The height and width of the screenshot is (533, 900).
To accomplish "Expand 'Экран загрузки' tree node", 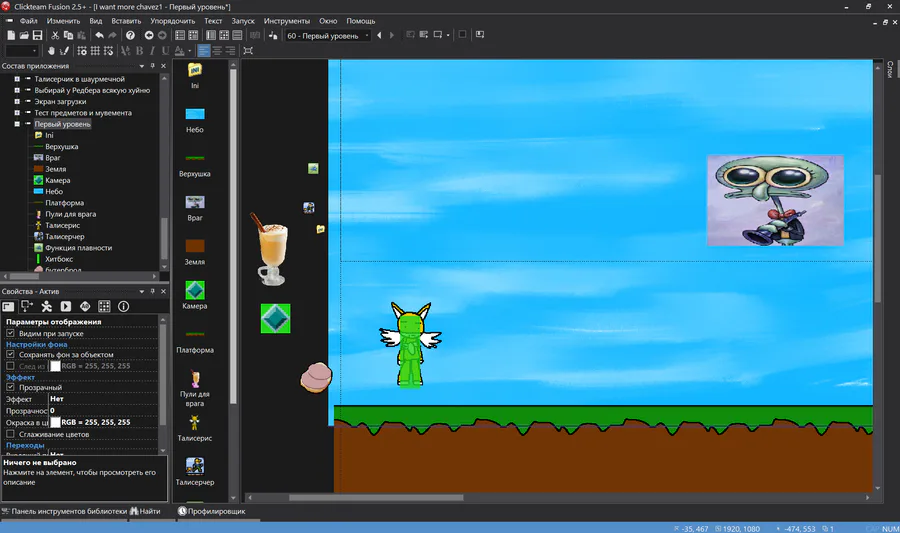I will 17,102.
